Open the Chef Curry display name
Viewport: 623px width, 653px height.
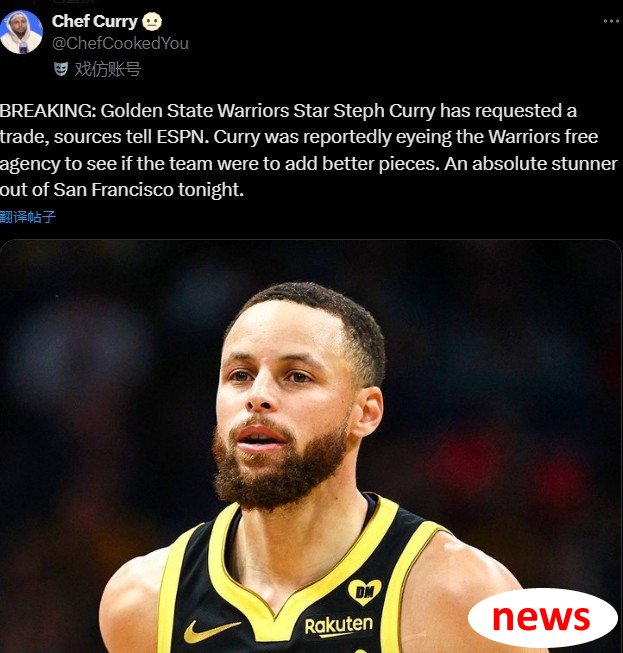(95, 21)
